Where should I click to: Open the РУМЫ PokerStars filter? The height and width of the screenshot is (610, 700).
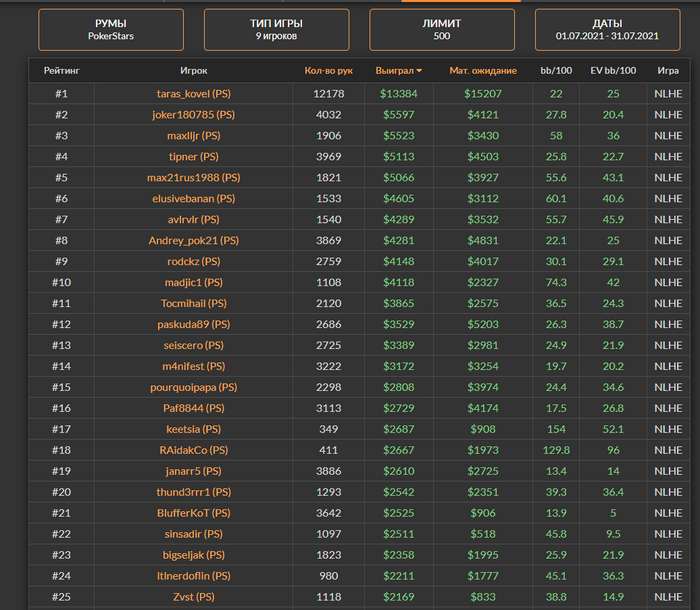111,30
